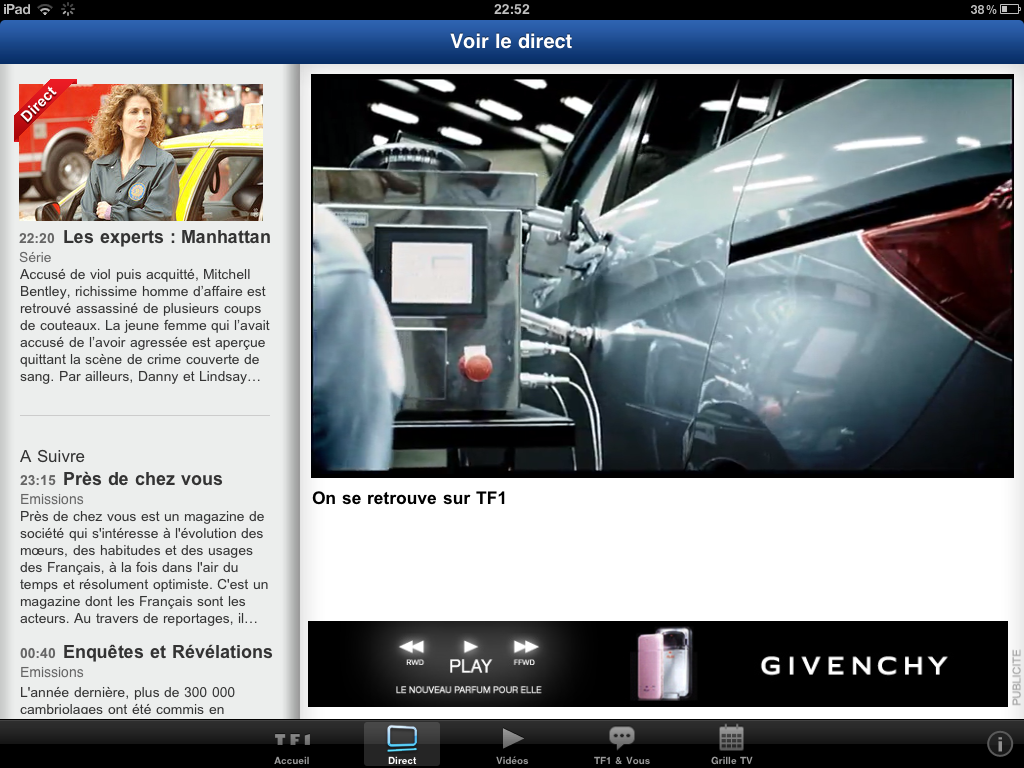Tap 'On se retrouve sur TF1' caption

[x=409, y=498]
